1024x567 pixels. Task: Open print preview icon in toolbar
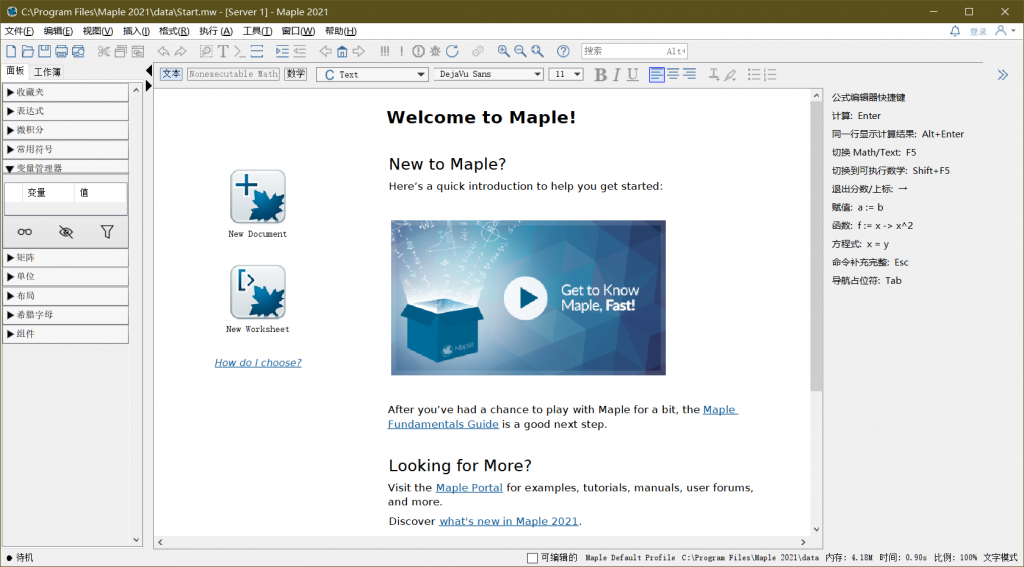pyautogui.click(x=78, y=51)
